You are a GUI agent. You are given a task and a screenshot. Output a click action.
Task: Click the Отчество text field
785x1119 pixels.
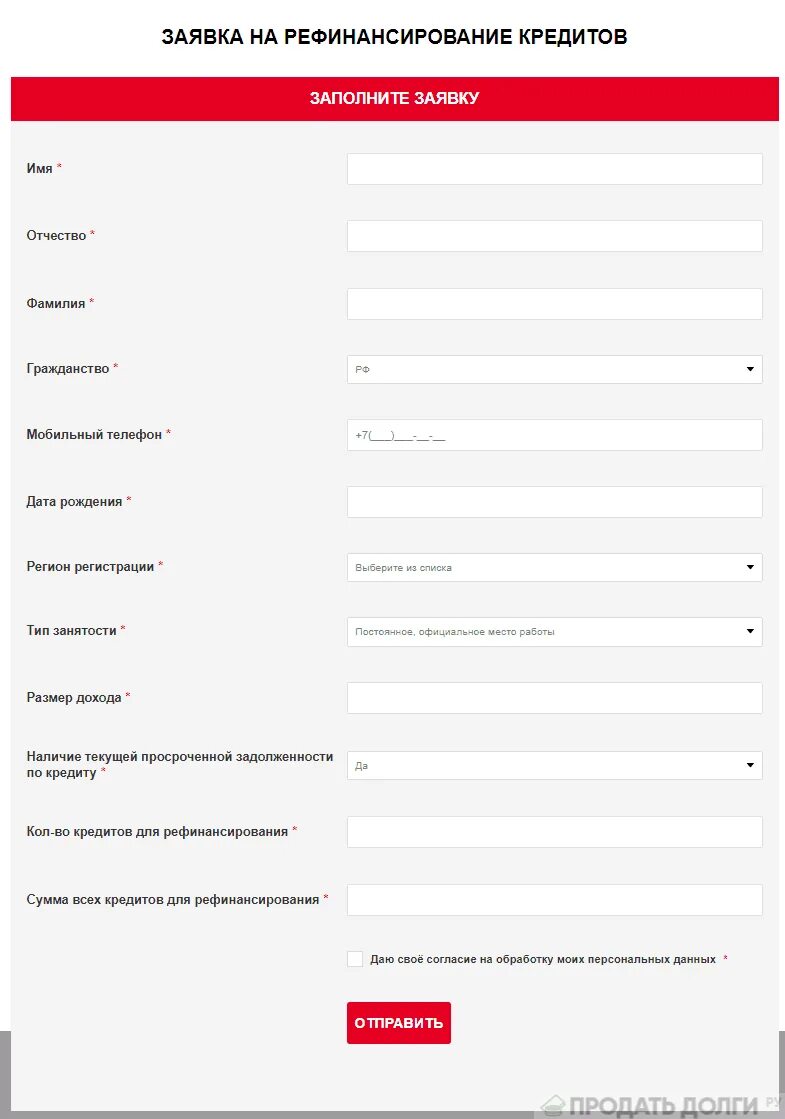[554, 236]
